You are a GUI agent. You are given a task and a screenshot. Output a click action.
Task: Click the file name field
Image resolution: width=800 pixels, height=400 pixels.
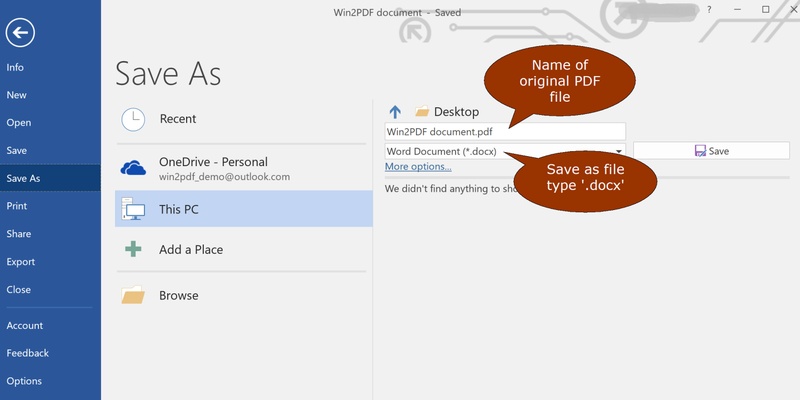coord(505,132)
